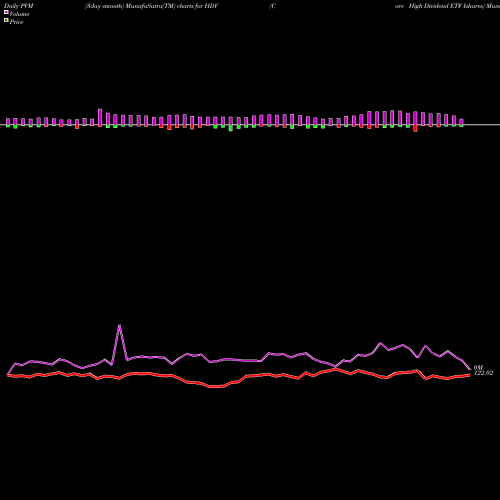The width and height of the screenshot is (500, 500).
Task: Select the 'Volume' legend label
Action: pos(19,14)
